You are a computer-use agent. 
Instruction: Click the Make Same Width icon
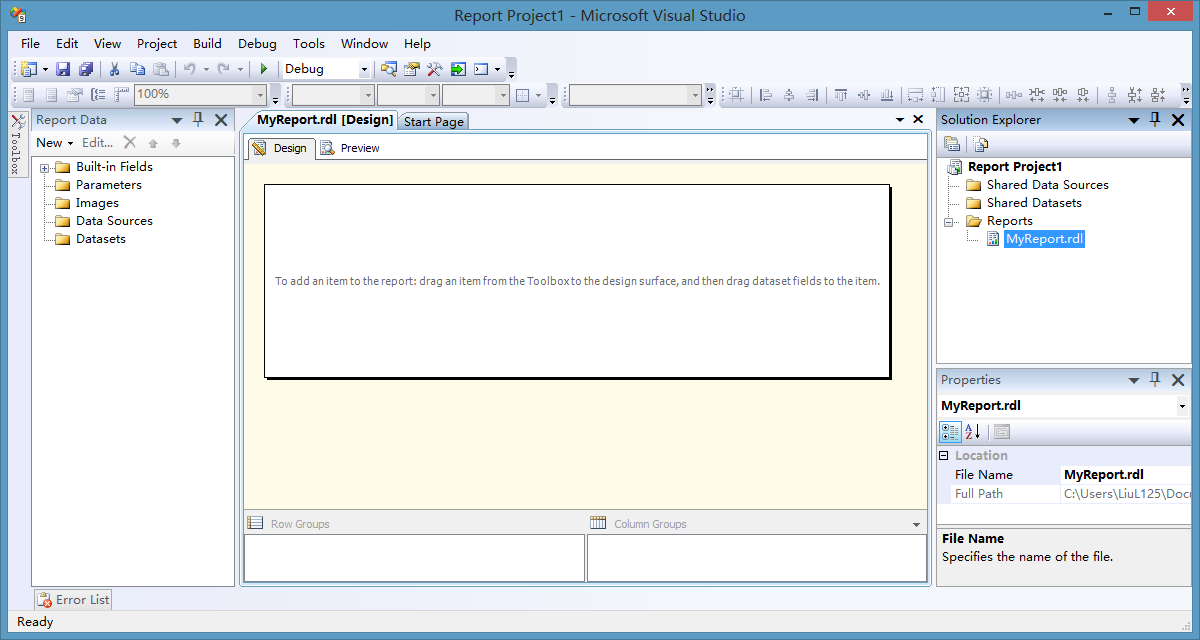tap(915, 95)
